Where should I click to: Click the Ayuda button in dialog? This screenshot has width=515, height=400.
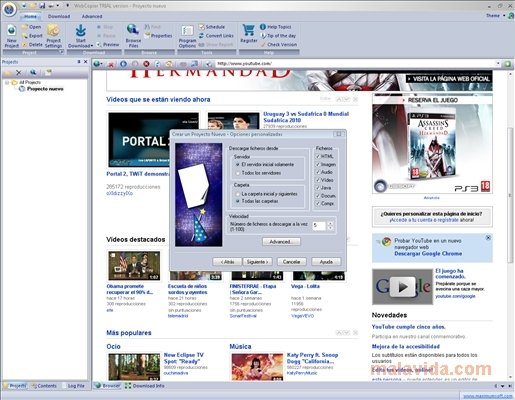point(326,262)
